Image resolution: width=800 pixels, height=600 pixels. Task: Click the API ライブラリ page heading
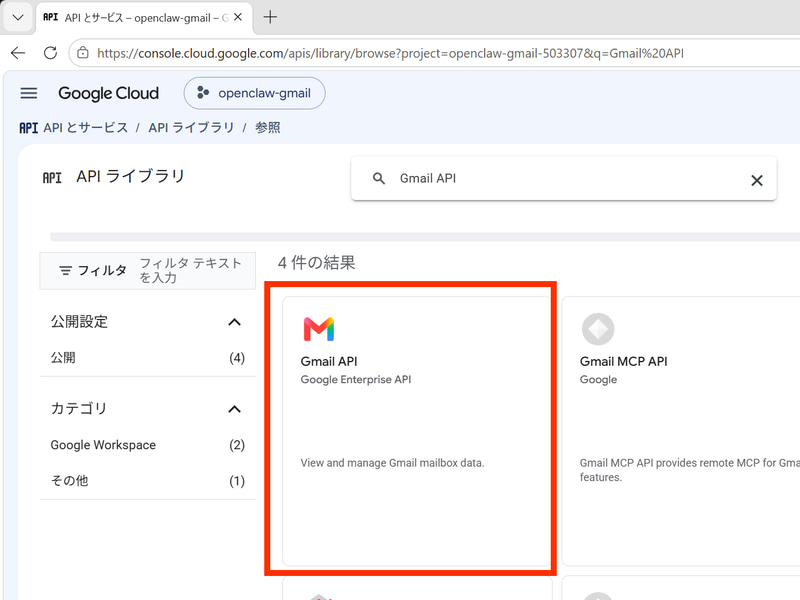(130, 176)
